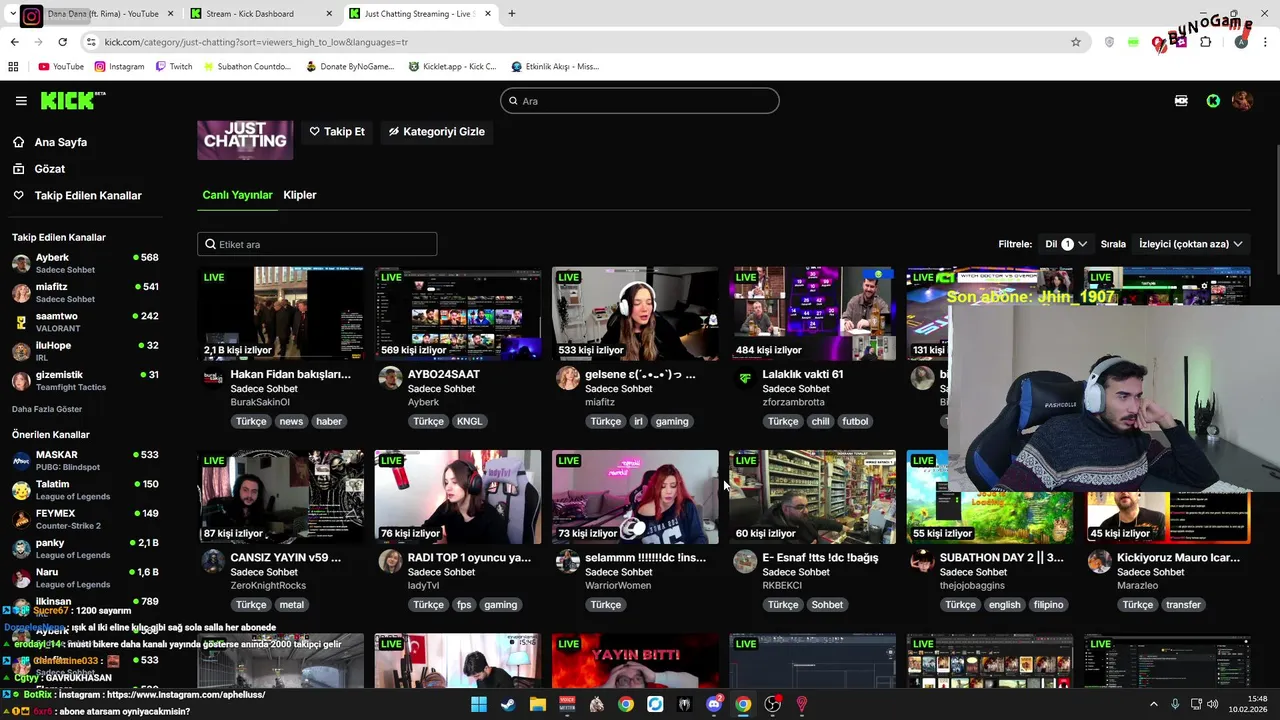Focus the Ara search field

[640, 101]
